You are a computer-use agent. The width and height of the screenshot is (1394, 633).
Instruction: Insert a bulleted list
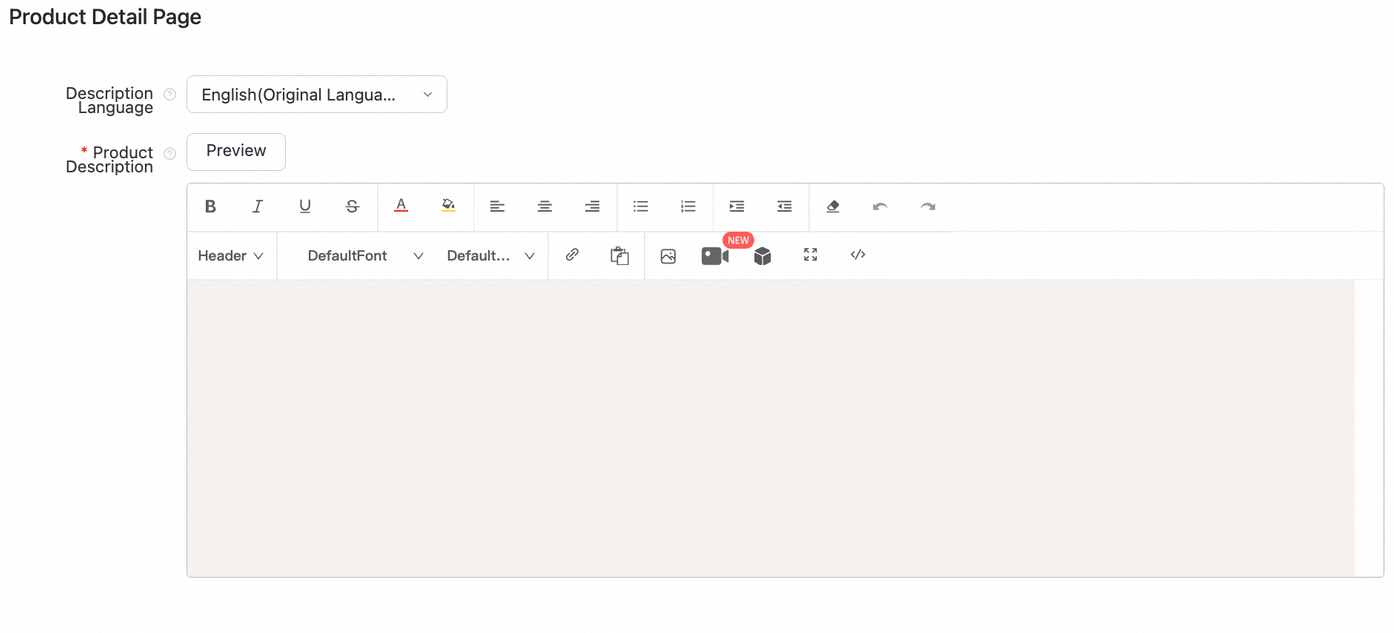pos(641,207)
